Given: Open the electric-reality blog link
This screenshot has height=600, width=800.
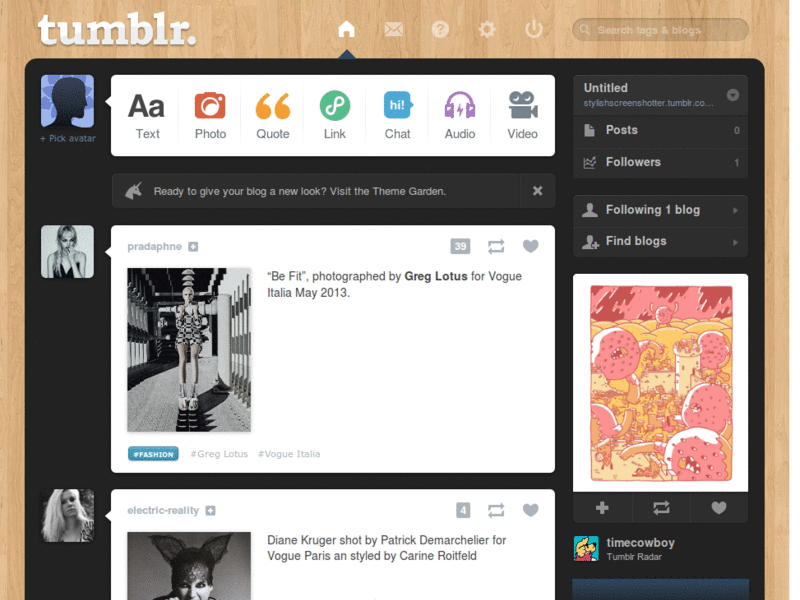Looking at the screenshot, I should pyautogui.click(x=163, y=510).
